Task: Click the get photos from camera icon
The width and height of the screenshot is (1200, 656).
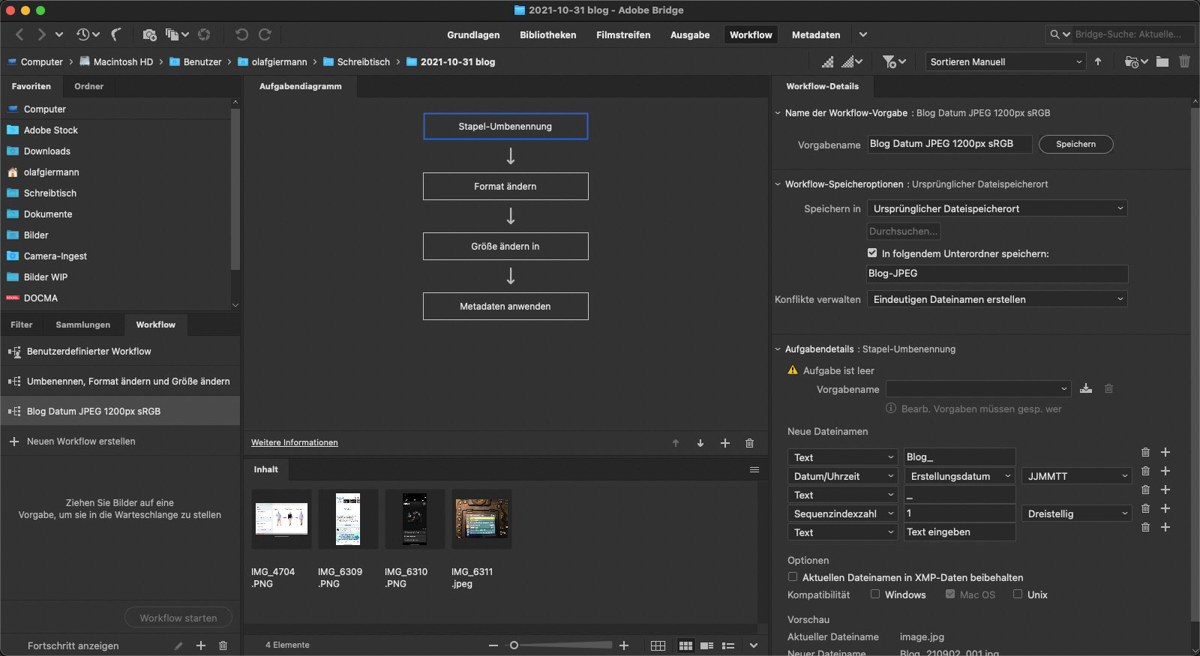Action: [x=149, y=35]
